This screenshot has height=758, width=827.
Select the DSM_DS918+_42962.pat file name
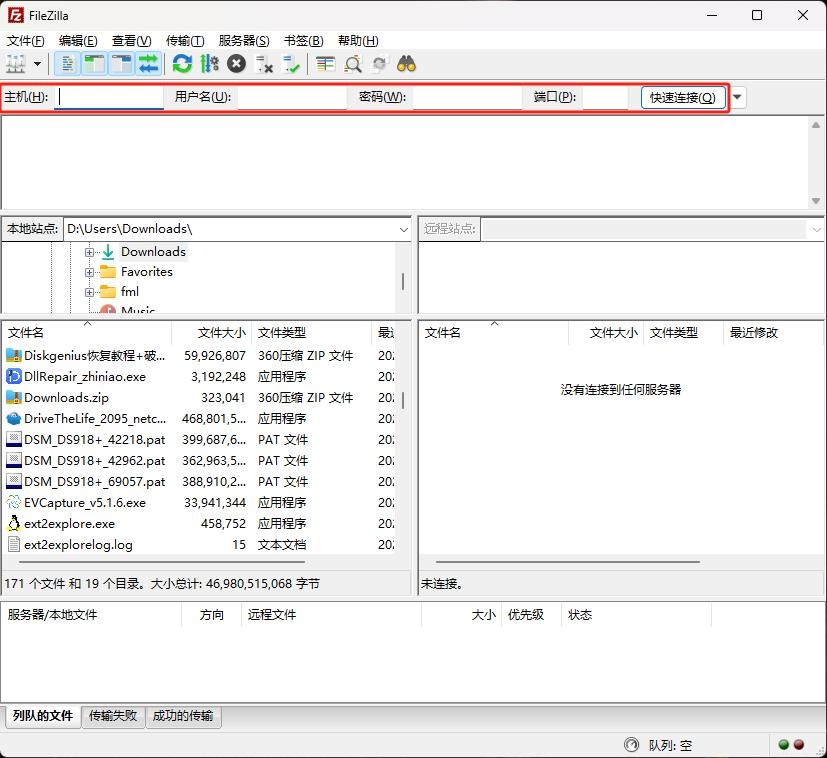(x=94, y=460)
